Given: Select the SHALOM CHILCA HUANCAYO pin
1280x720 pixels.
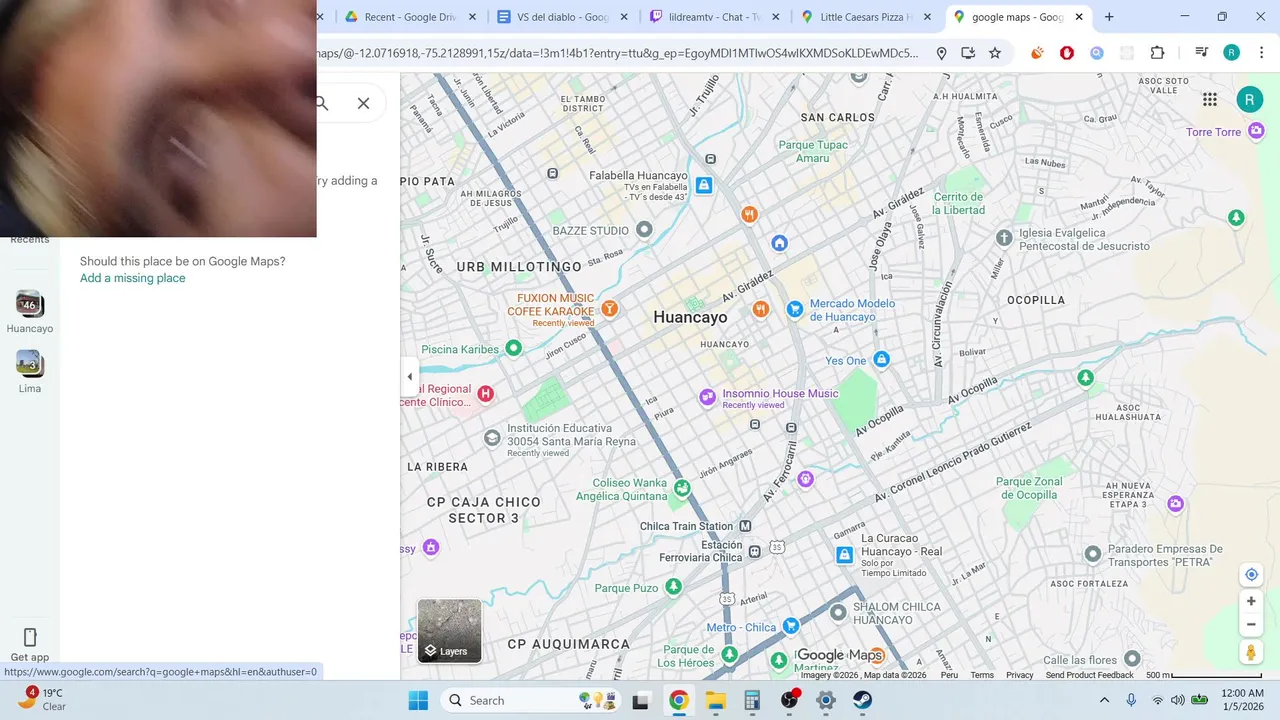Looking at the screenshot, I should (x=838, y=612).
